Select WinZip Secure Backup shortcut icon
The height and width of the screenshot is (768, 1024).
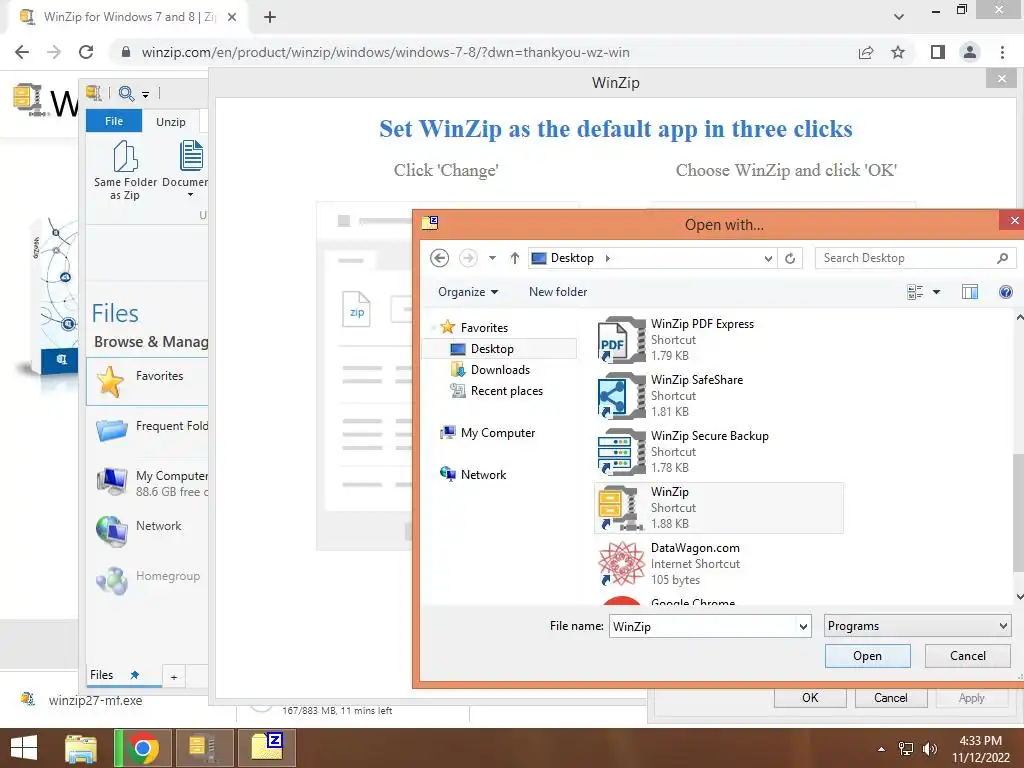tap(621, 452)
